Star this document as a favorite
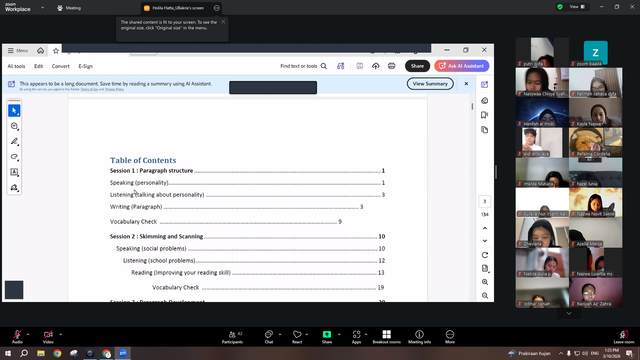 tap(56, 51)
